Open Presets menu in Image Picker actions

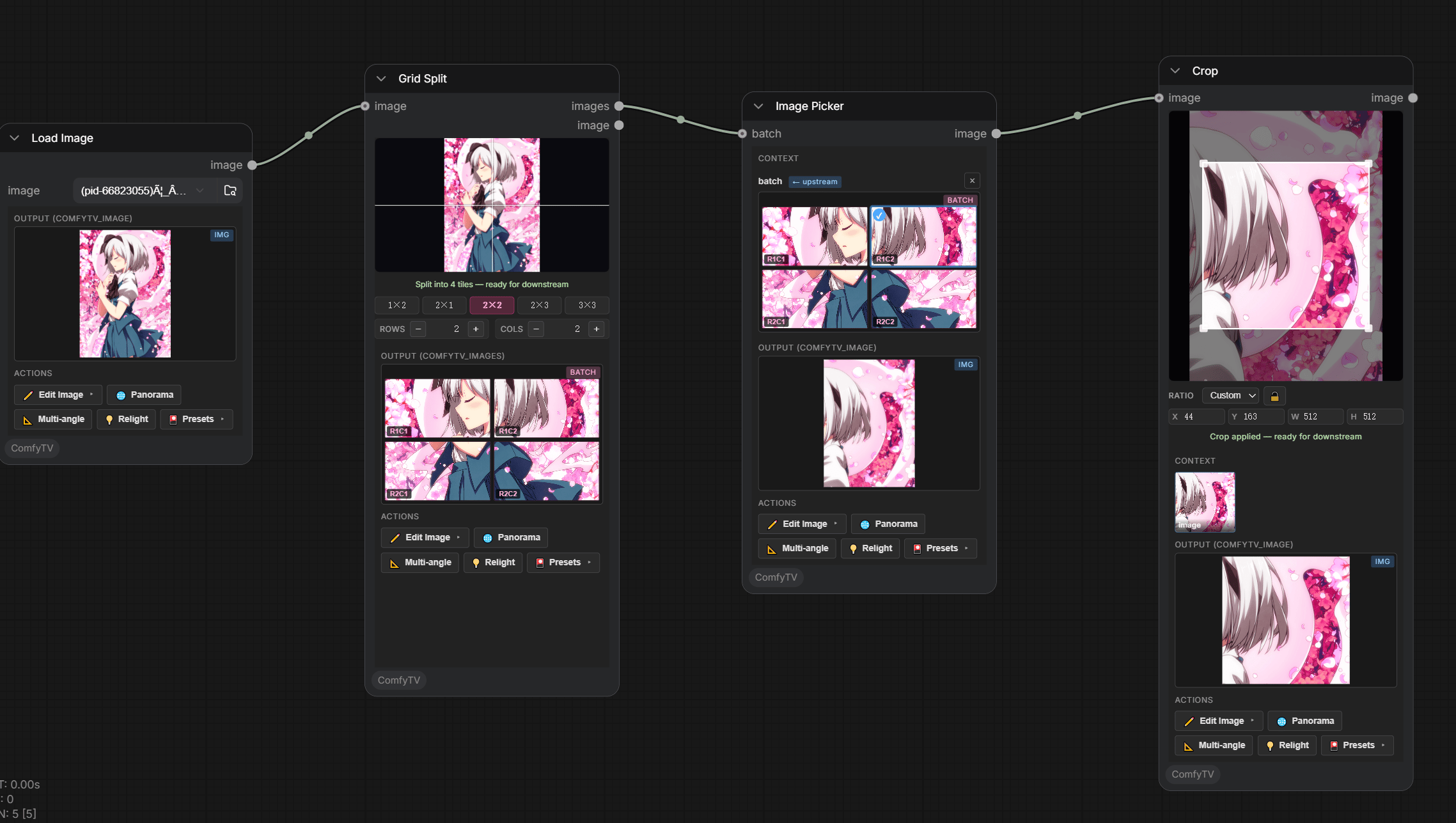click(941, 549)
